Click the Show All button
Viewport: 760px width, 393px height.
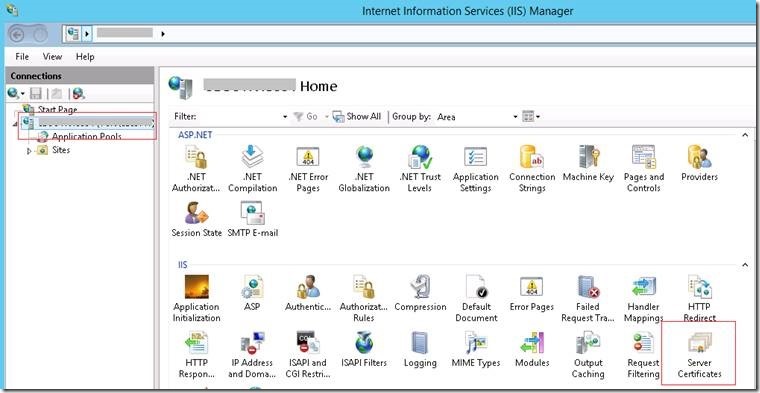coord(357,117)
